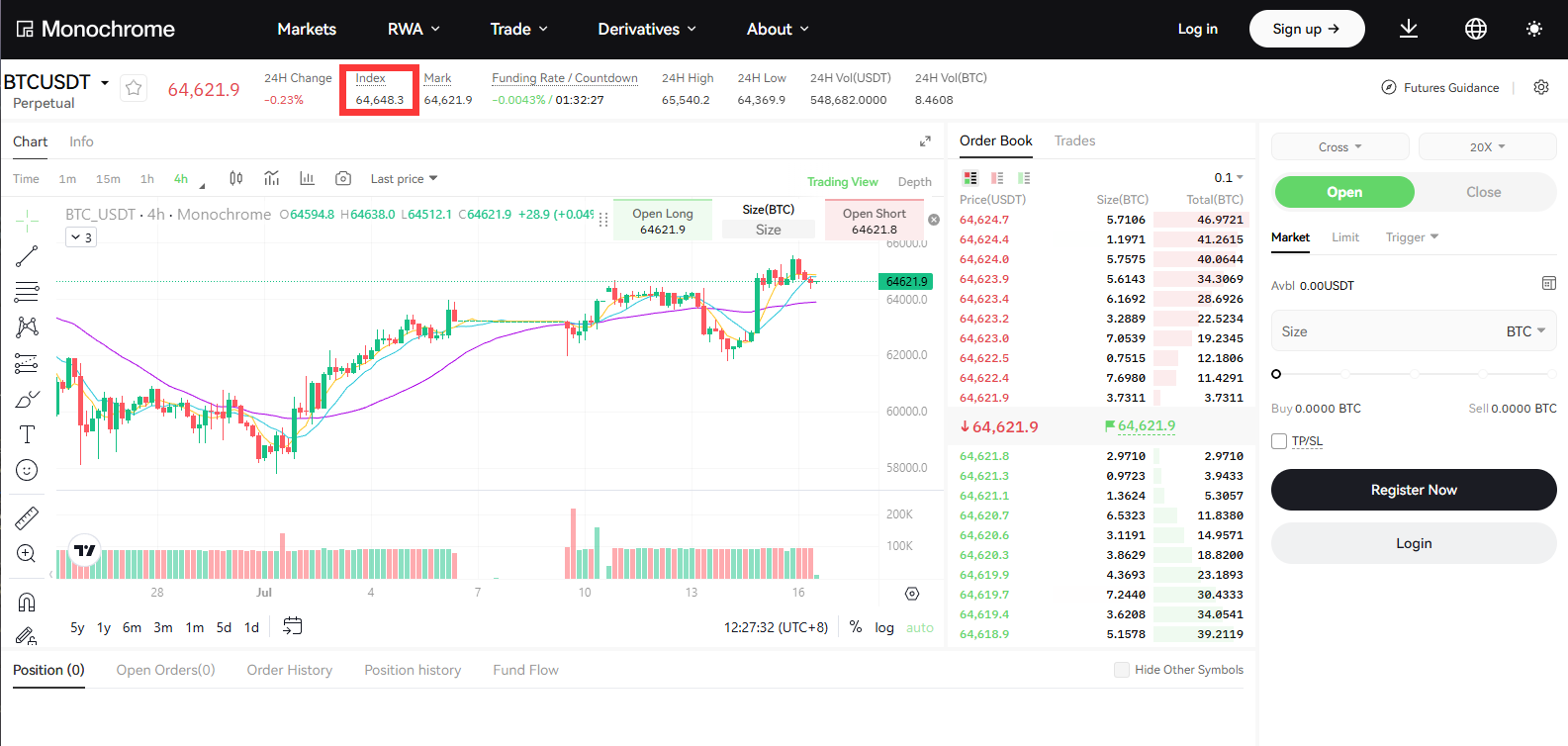Collapse the chart indicator legend showing 3
The width and height of the screenshot is (1568, 746).
tap(81, 237)
